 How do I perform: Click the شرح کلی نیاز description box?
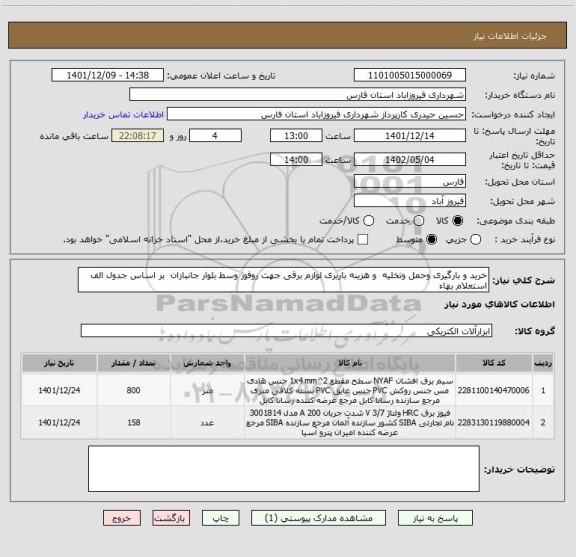pos(283,280)
